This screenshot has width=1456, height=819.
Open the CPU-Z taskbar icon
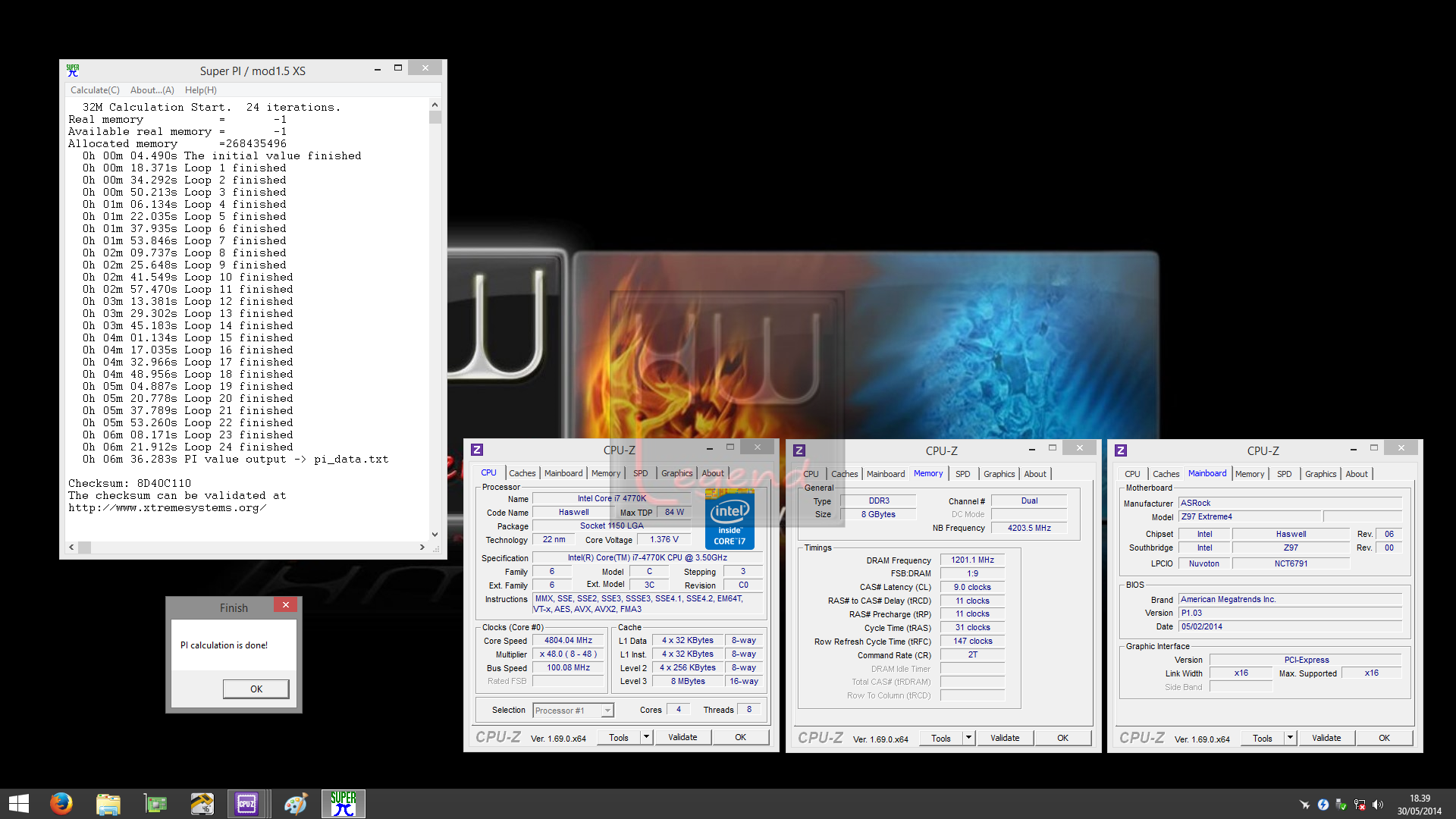point(247,804)
